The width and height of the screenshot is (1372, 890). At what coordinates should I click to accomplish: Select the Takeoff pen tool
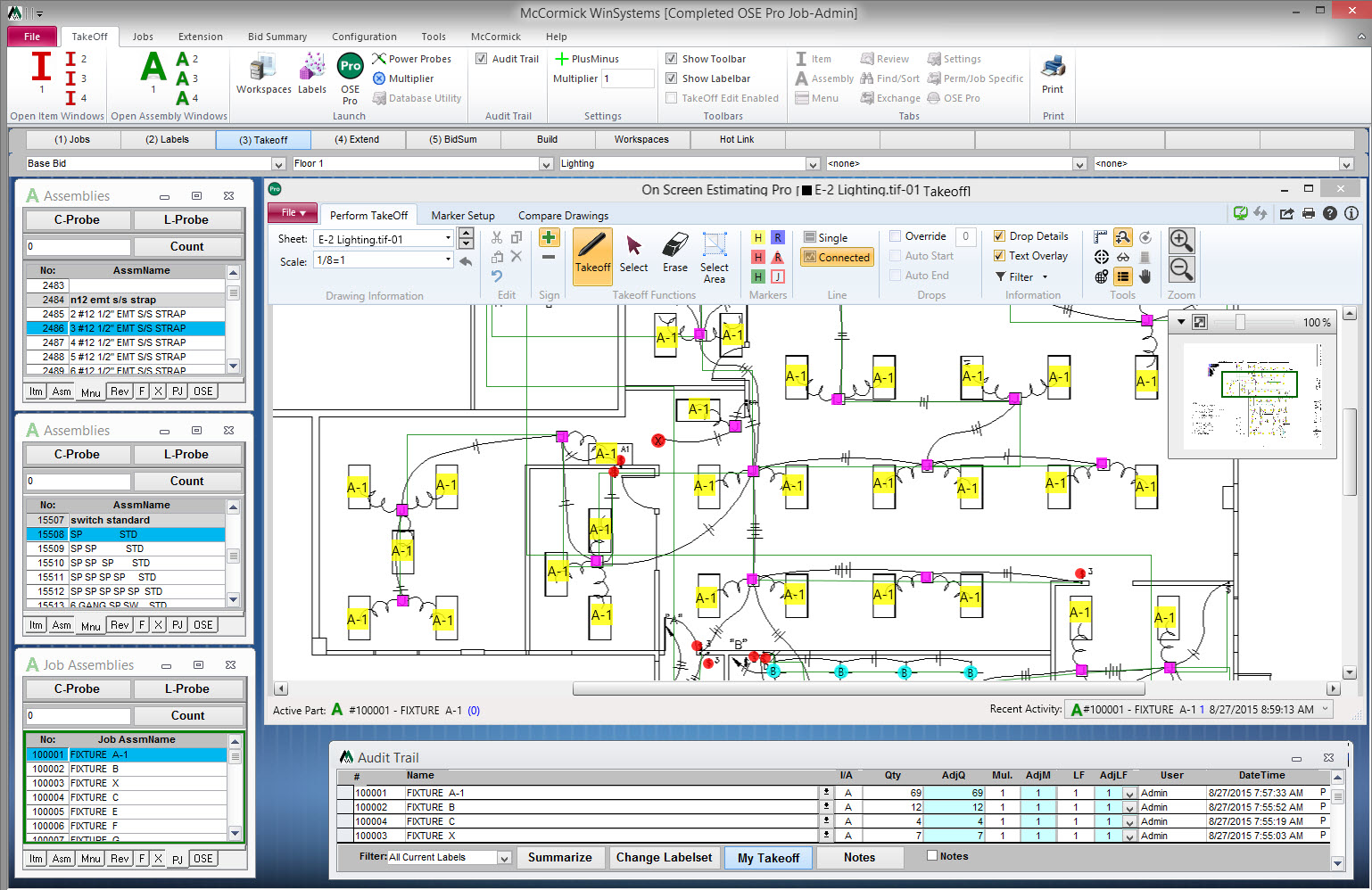pyautogui.click(x=591, y=257)
